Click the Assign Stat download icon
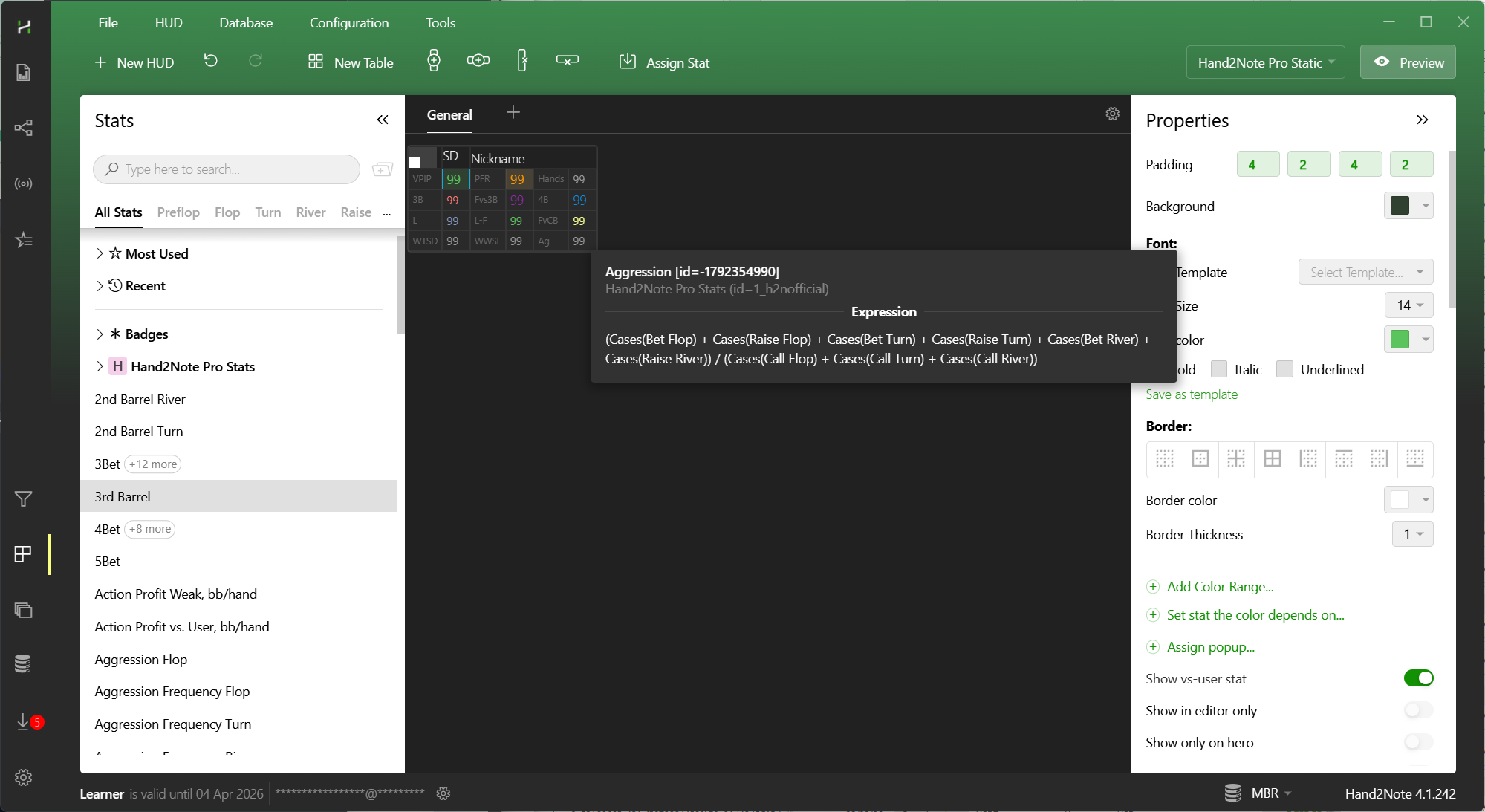This screenshot has width=1485, height=812. (628, 62)
